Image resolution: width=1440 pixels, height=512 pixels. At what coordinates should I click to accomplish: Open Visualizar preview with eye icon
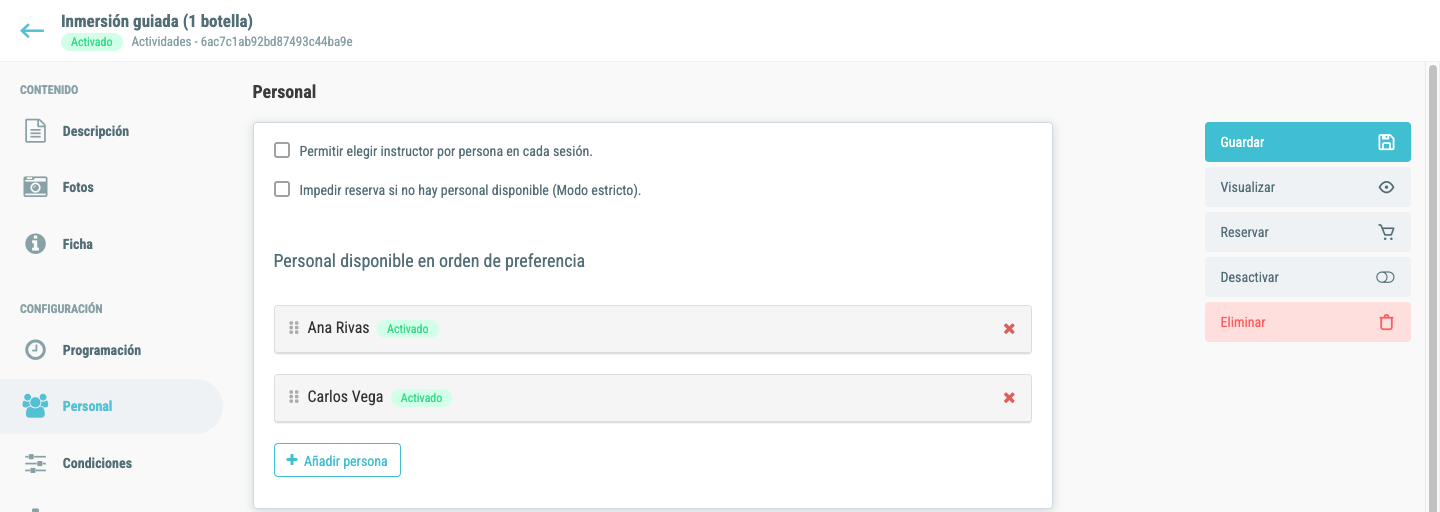click(1308, 187)
